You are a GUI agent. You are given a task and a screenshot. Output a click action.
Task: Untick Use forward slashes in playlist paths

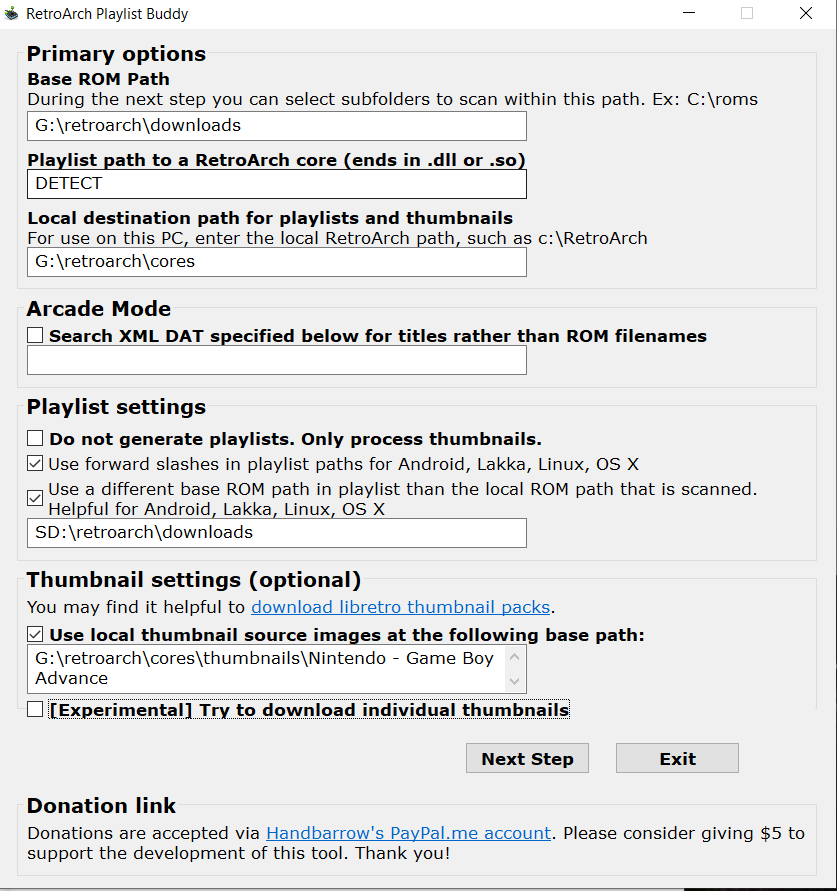pos(35,464)
